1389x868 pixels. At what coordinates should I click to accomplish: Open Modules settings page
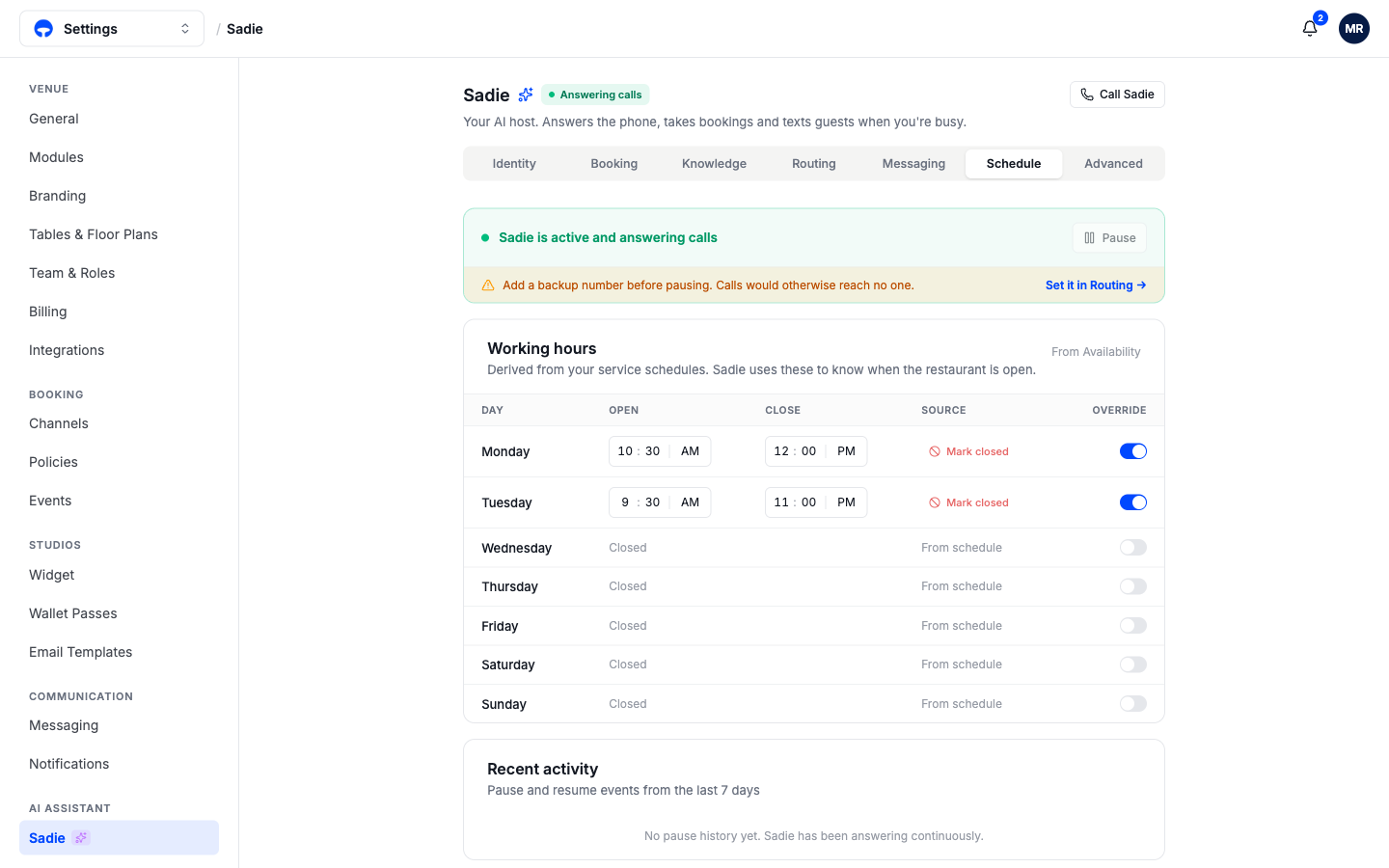coord(119,157)
